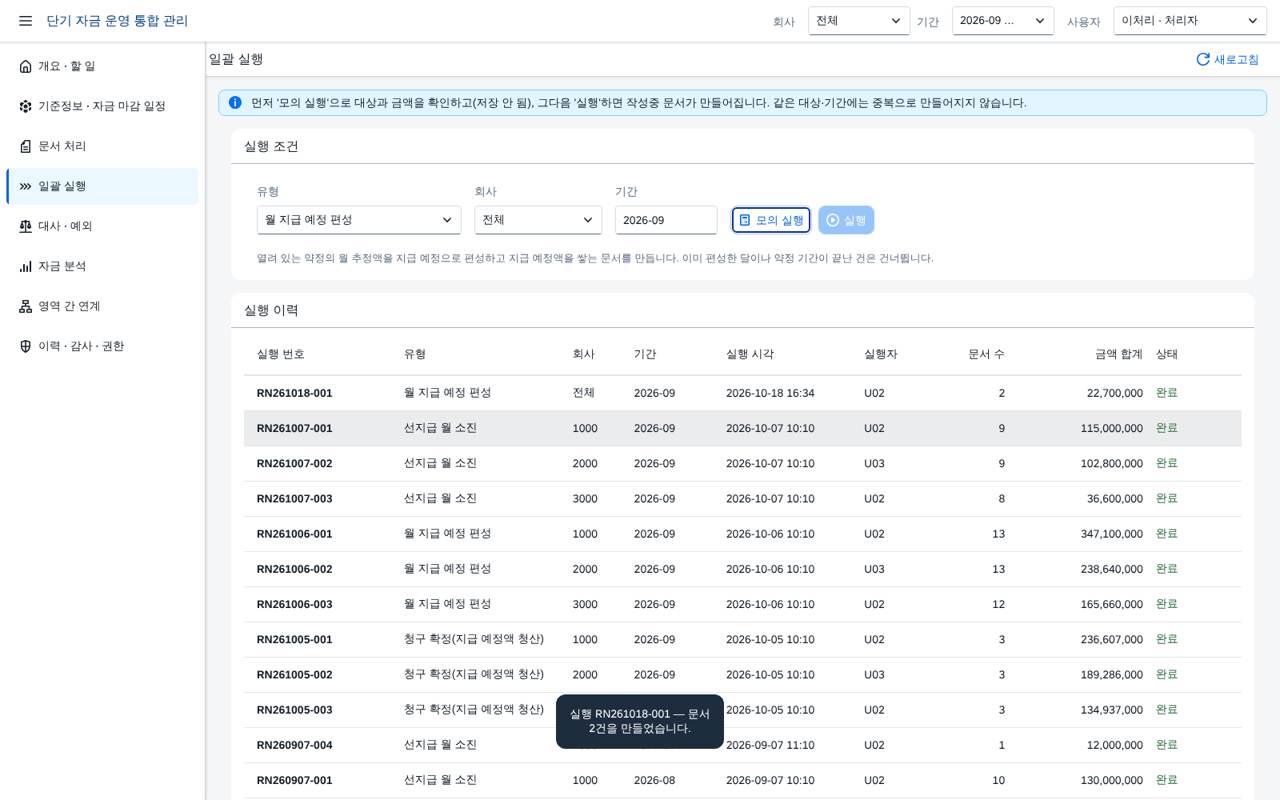Click the document icon beside 문서 처리
This screenshot has width=1280, height=800.
click(25, 146)
